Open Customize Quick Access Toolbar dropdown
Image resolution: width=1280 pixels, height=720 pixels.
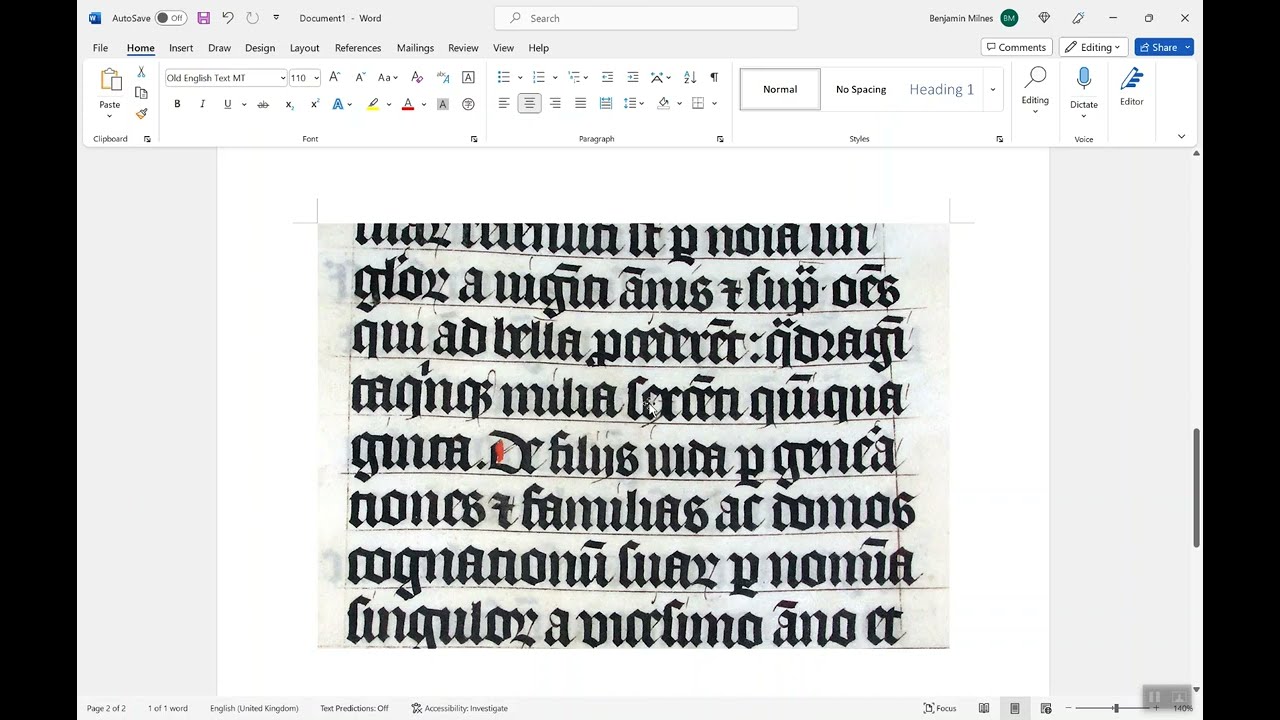tap(276, 18)
